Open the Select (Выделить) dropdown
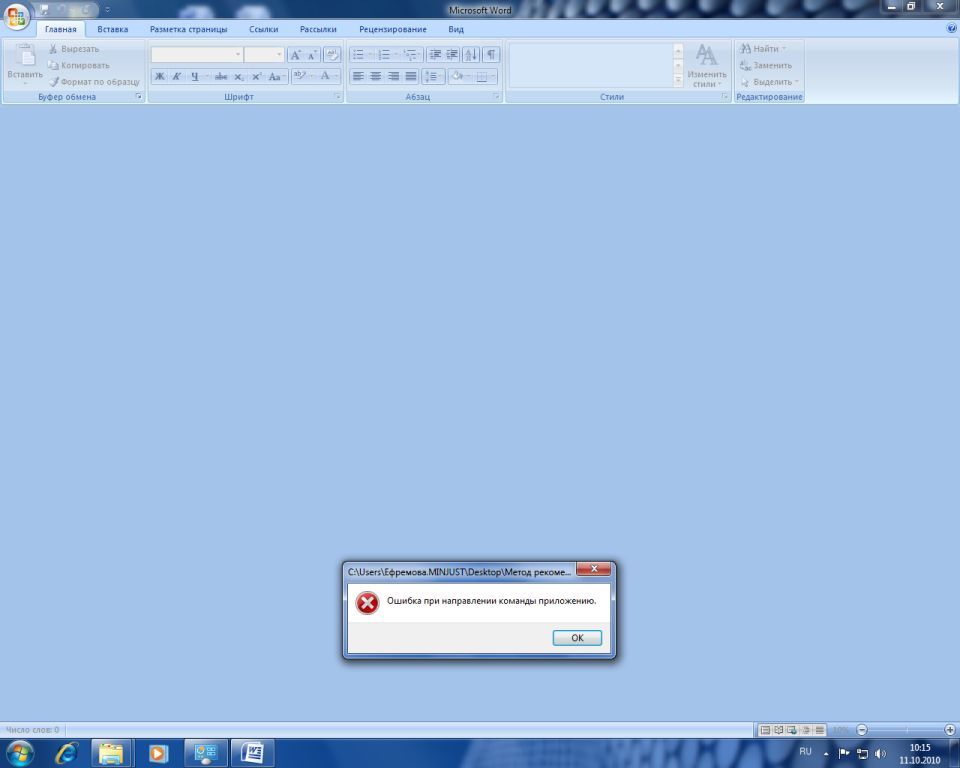The width and height of the screenshot is (960, 768). point(769,81)
